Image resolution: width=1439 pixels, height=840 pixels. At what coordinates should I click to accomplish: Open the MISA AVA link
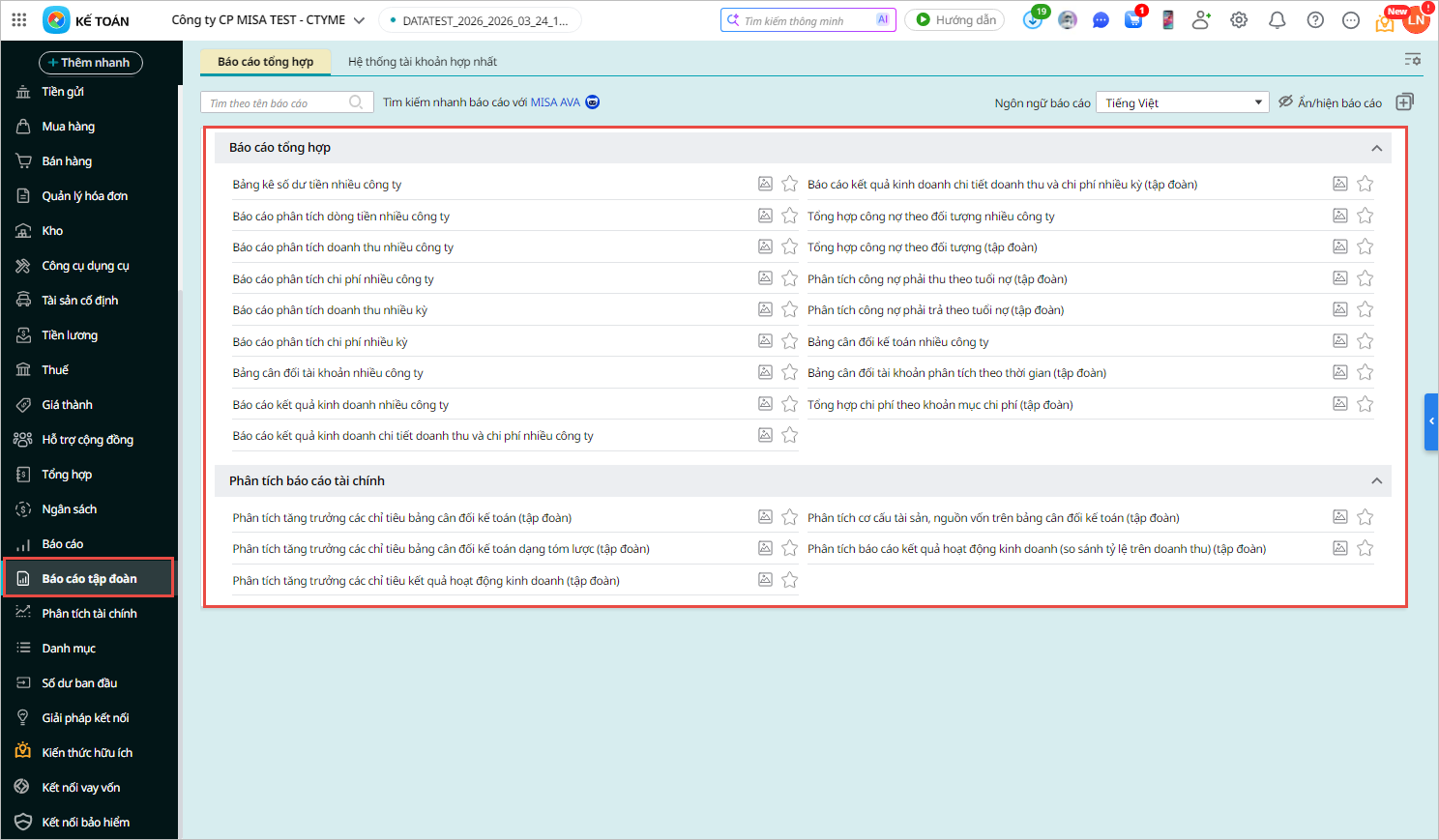tap(555, 102)
